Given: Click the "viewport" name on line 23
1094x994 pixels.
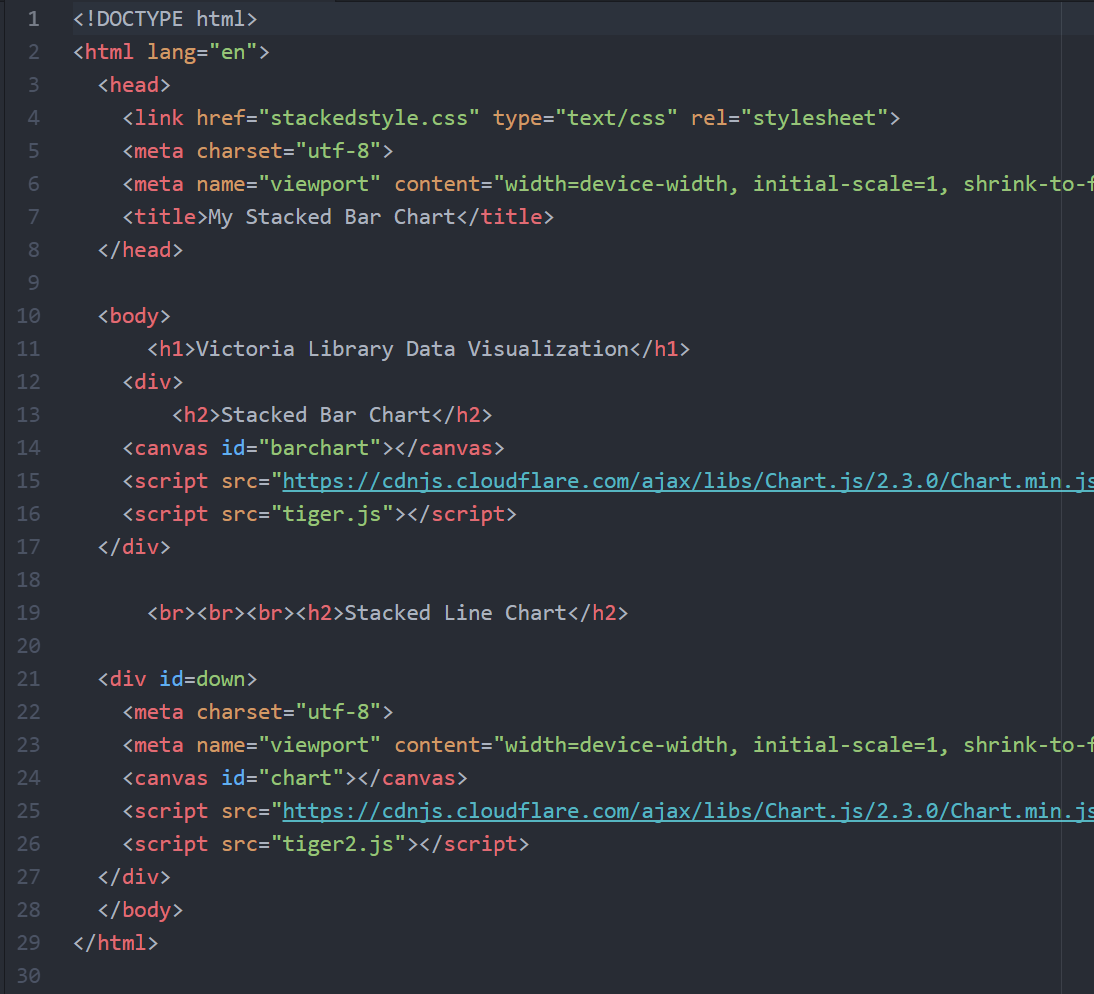Looking at the screenshot, I should point(320,745).
